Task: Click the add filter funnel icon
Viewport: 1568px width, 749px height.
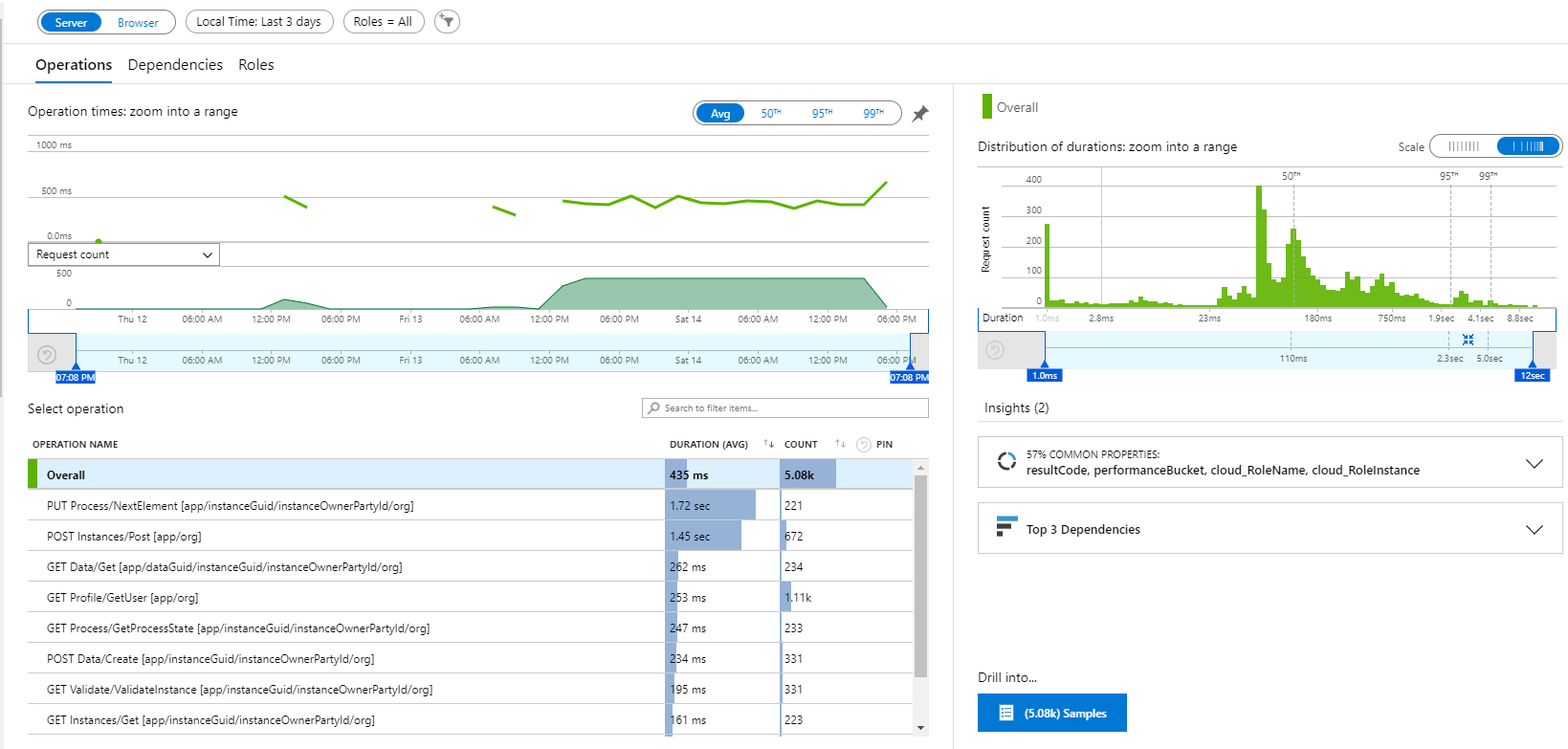Action: coord(447,21)
